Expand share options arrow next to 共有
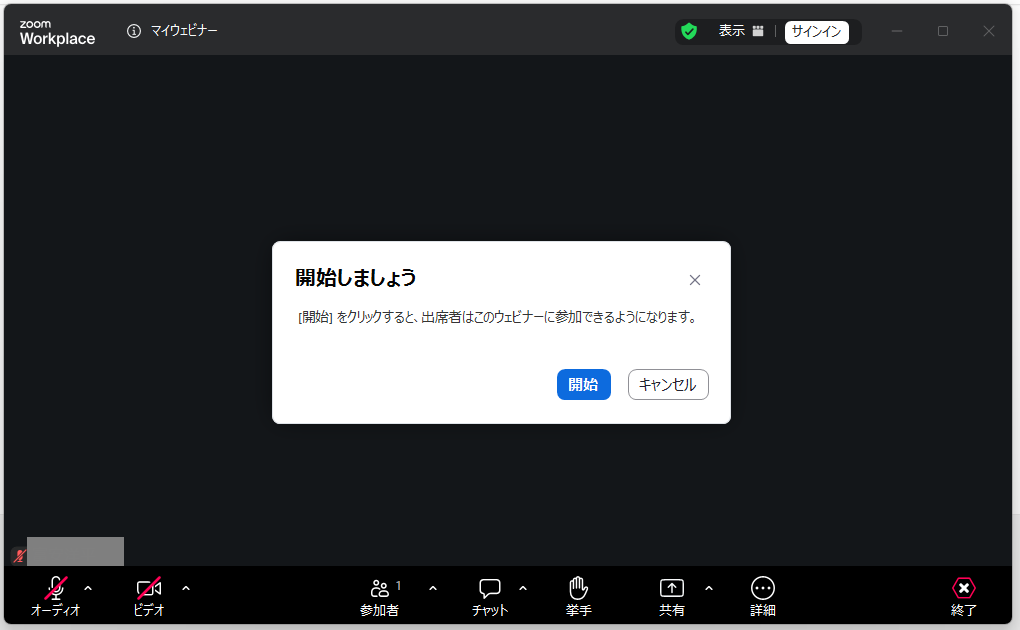 (710, 588)
